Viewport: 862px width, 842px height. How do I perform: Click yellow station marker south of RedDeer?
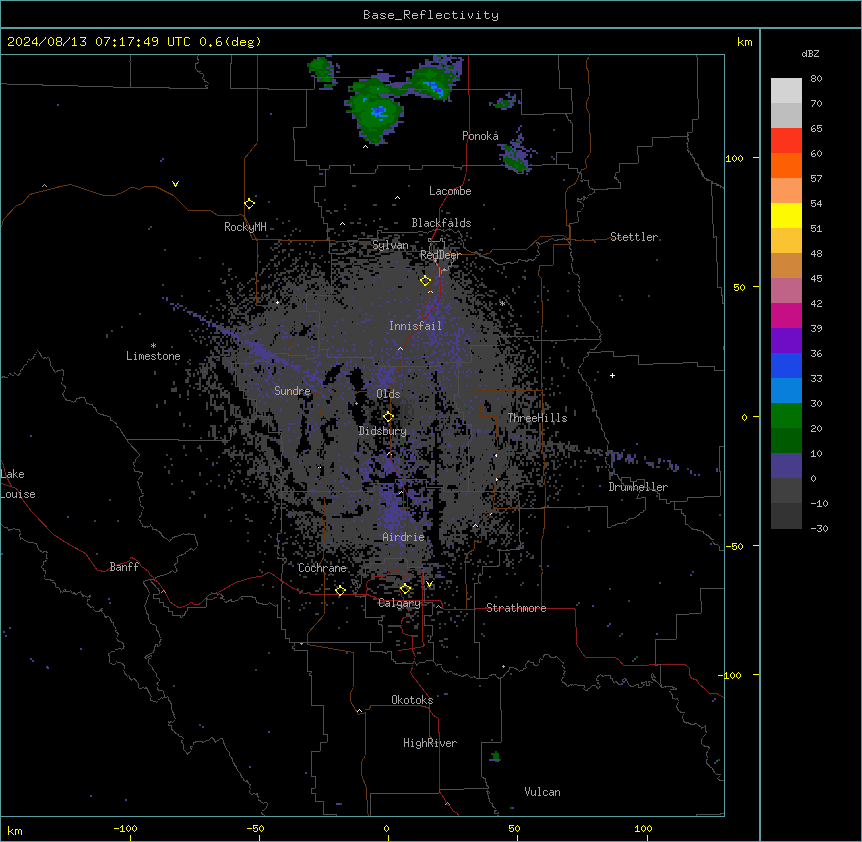point(425,281)
